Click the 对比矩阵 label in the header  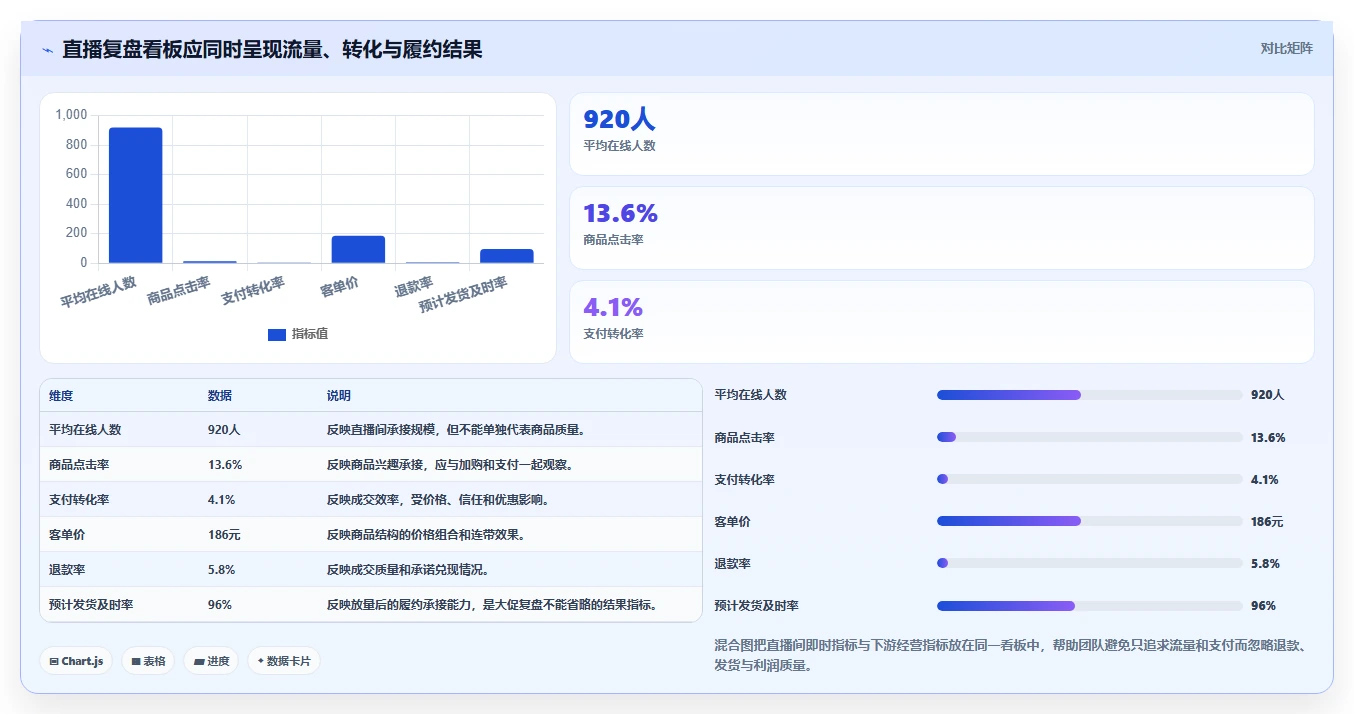(x=1287, y=48)
